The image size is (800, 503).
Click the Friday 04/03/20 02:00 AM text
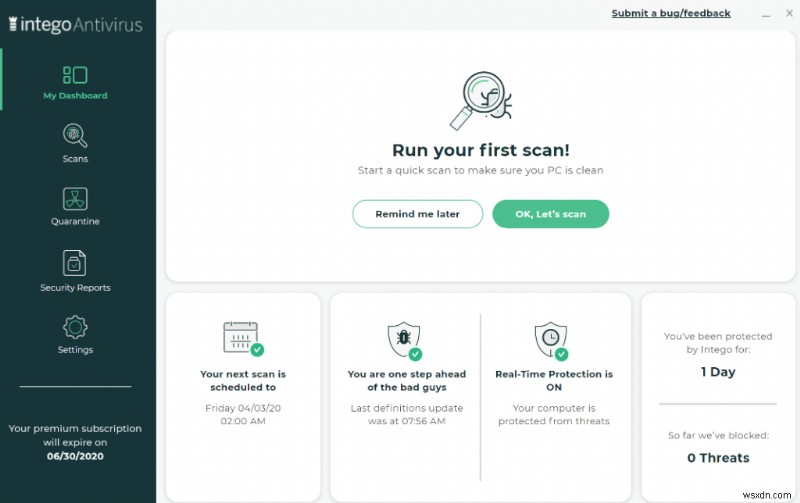(x=243, y=414)
